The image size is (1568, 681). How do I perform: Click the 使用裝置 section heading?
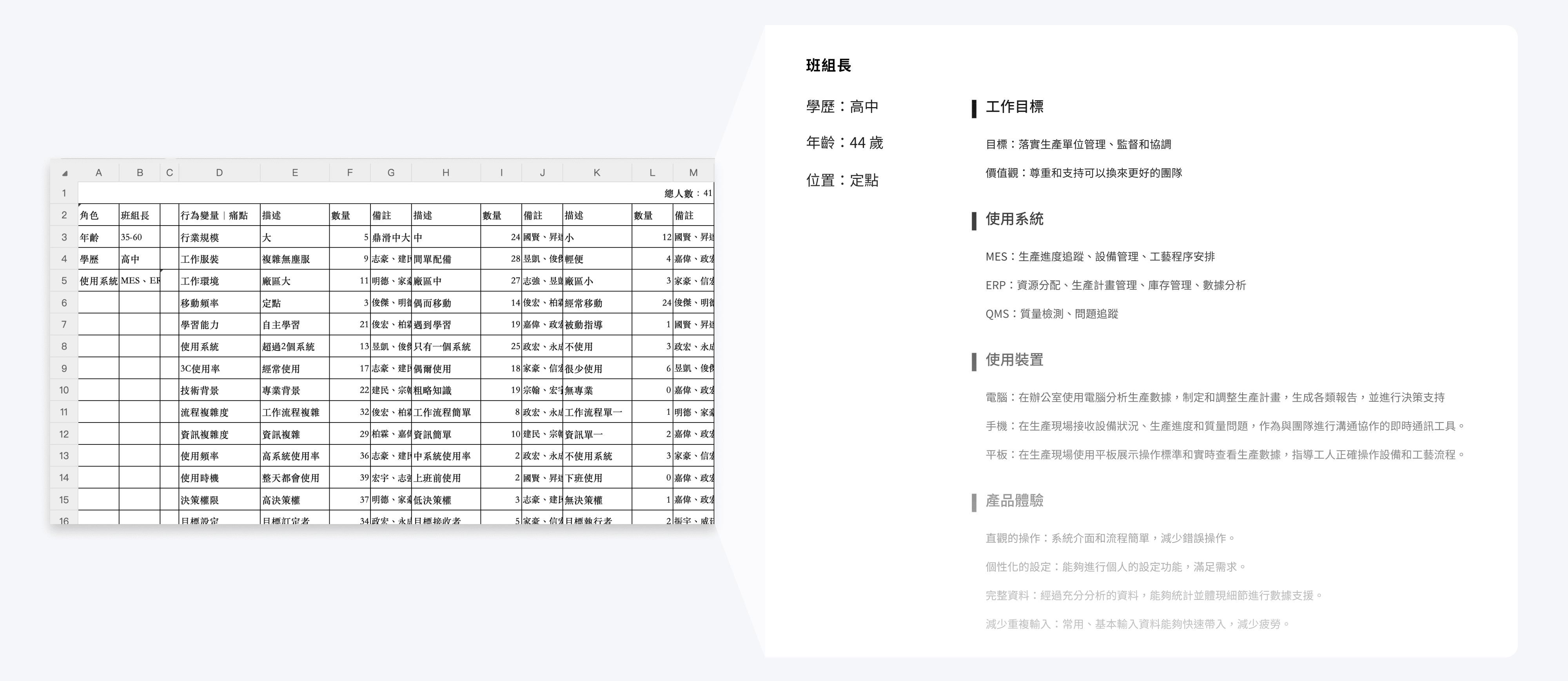tap(1014, 360)
